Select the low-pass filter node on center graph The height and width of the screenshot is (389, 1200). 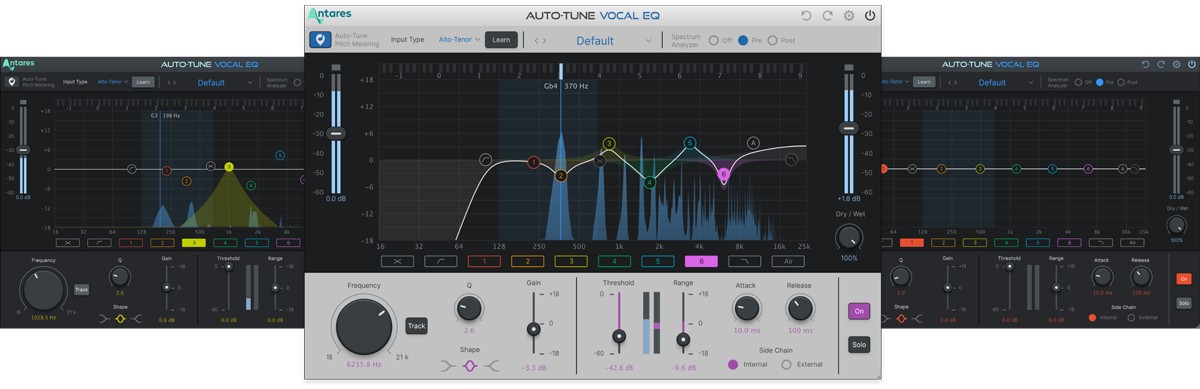point(791,159)
